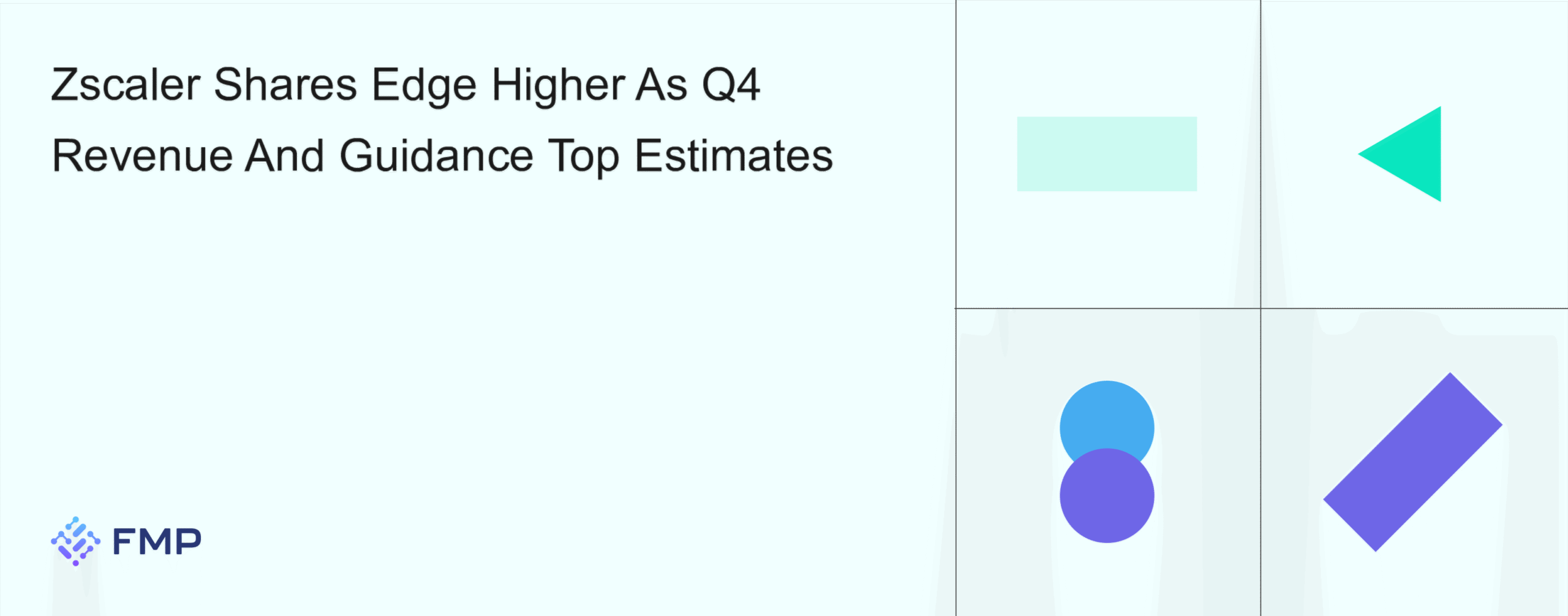Click the word "Top" in the headline
The height and width of the screenshot is (616, 1568).
coord(584,157)
